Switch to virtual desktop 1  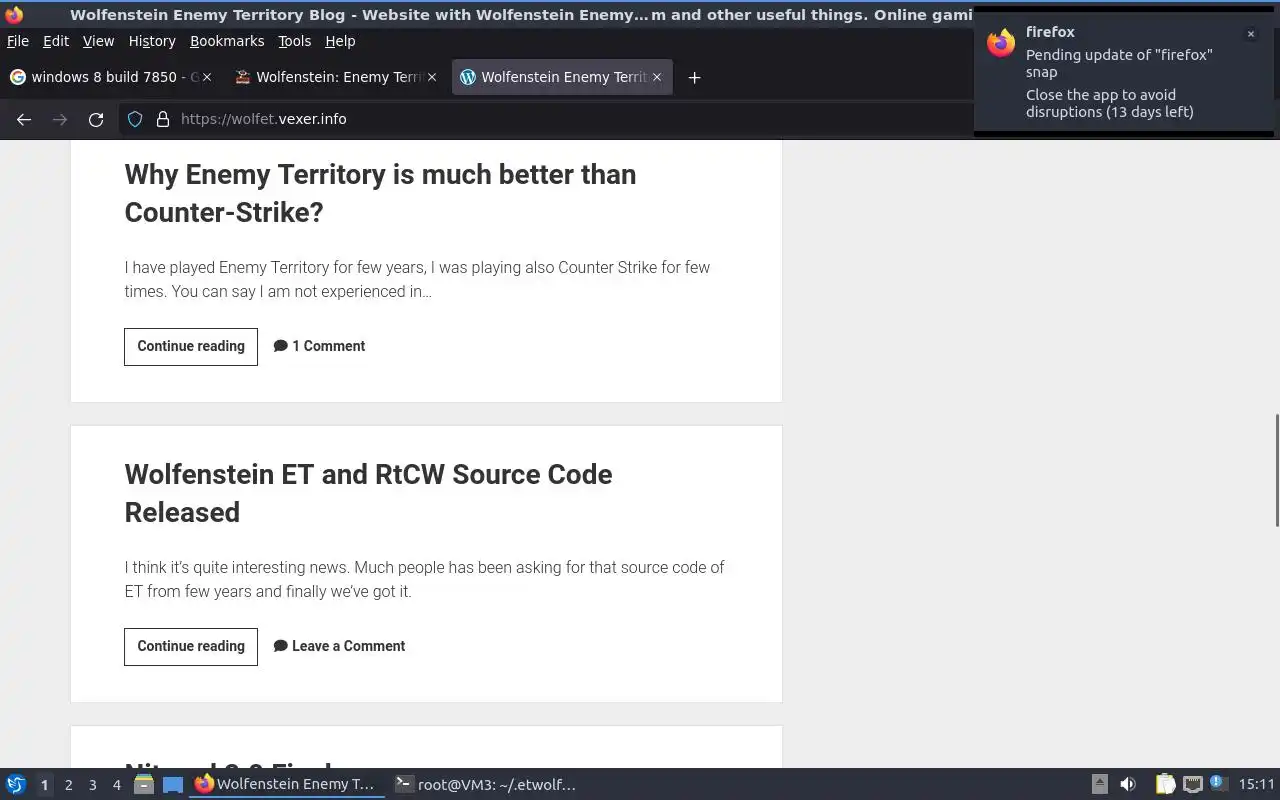click(x=44, y=785)
